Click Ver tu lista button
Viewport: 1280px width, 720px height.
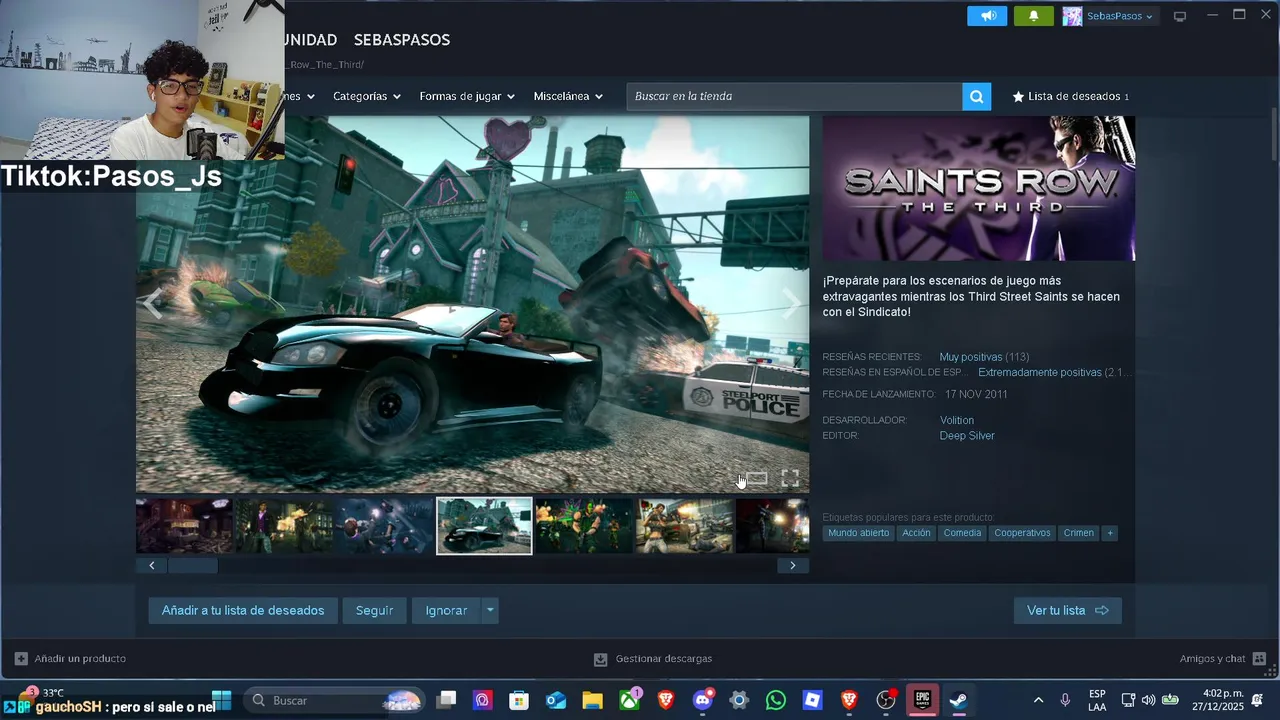pos(1067,610)
